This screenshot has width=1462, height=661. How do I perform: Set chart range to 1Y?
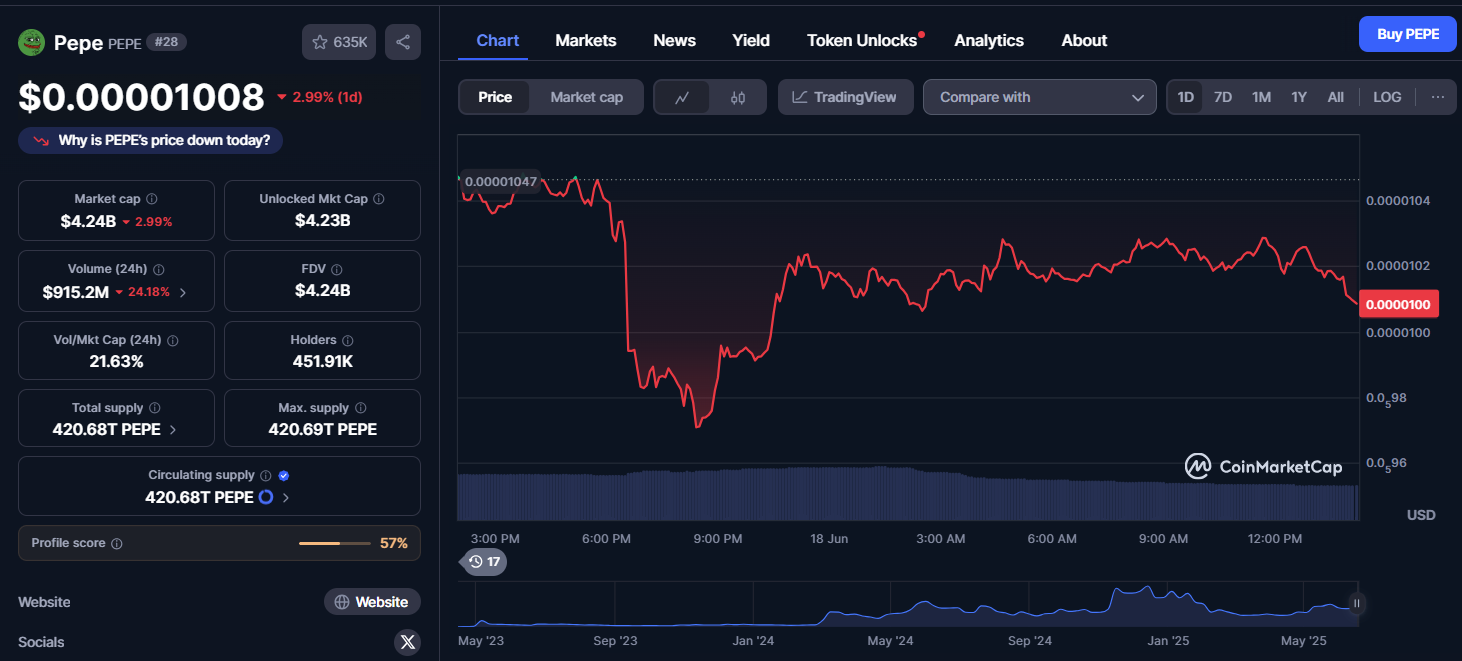click(x=1299, y=97)
